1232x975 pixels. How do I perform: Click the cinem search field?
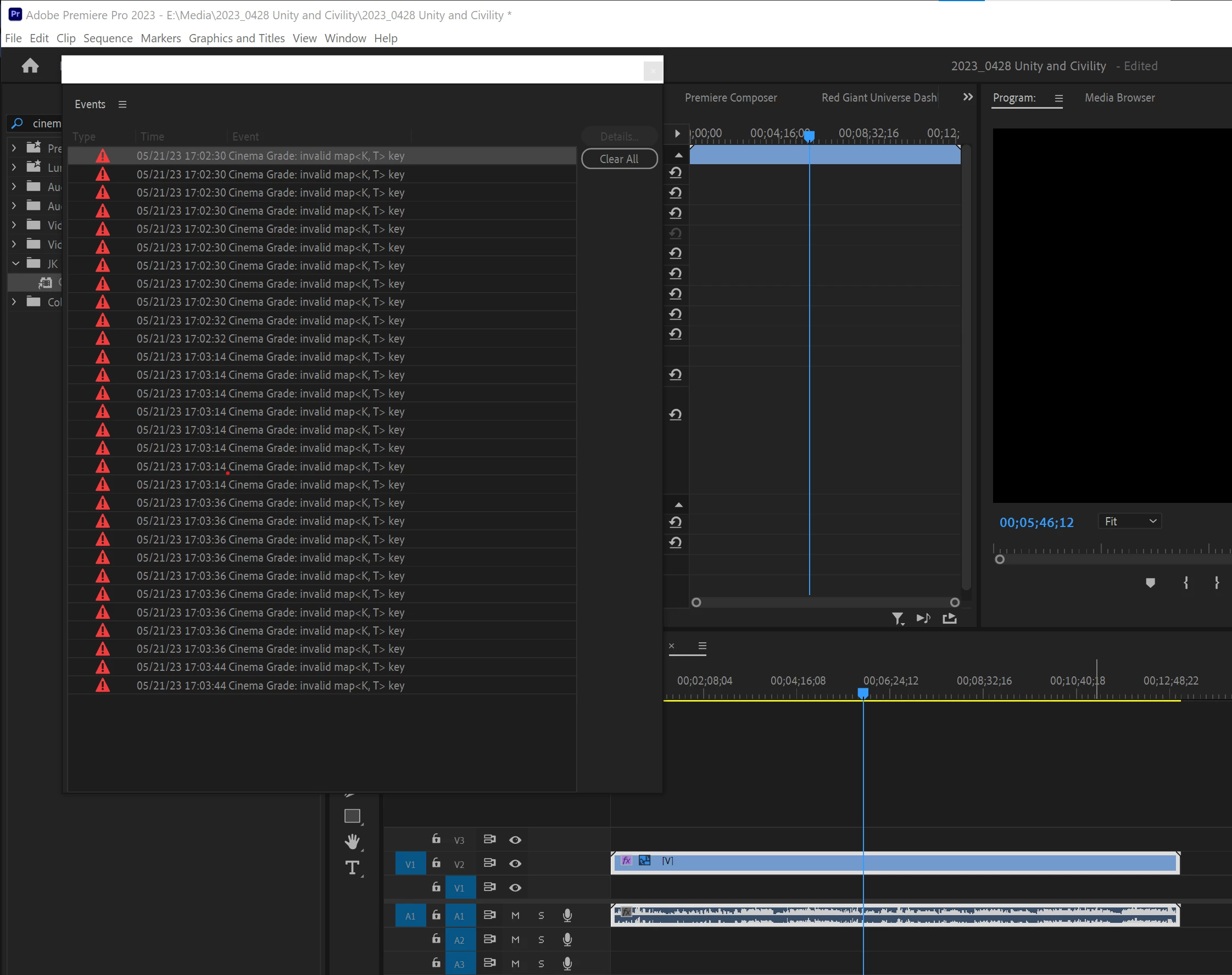(46, 124)
